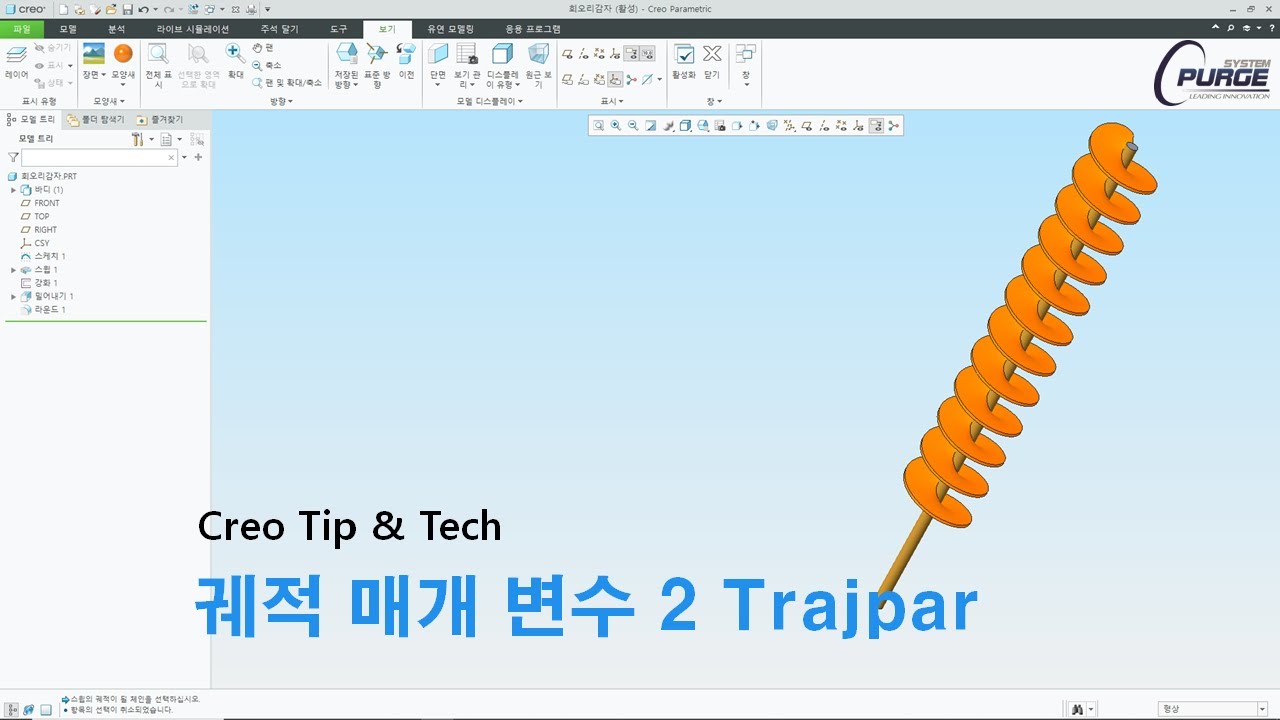This screenshot has width=1280, height=720.
Task: Click the filter funnel icon in model tree
Action: point(13,157)
